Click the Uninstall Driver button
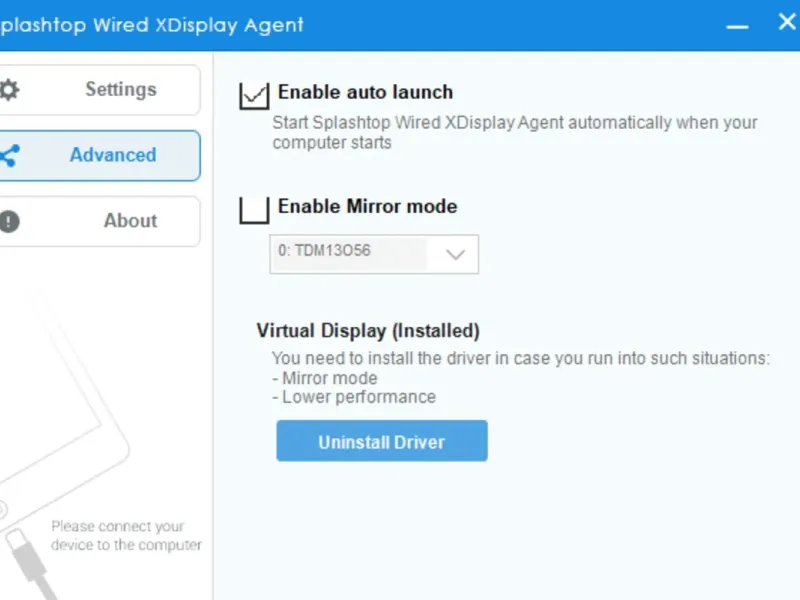 click(382, 441)
